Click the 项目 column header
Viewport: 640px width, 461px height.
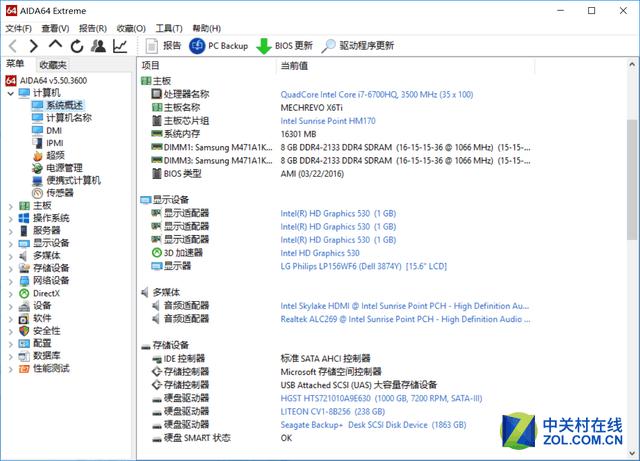[150, 65]
